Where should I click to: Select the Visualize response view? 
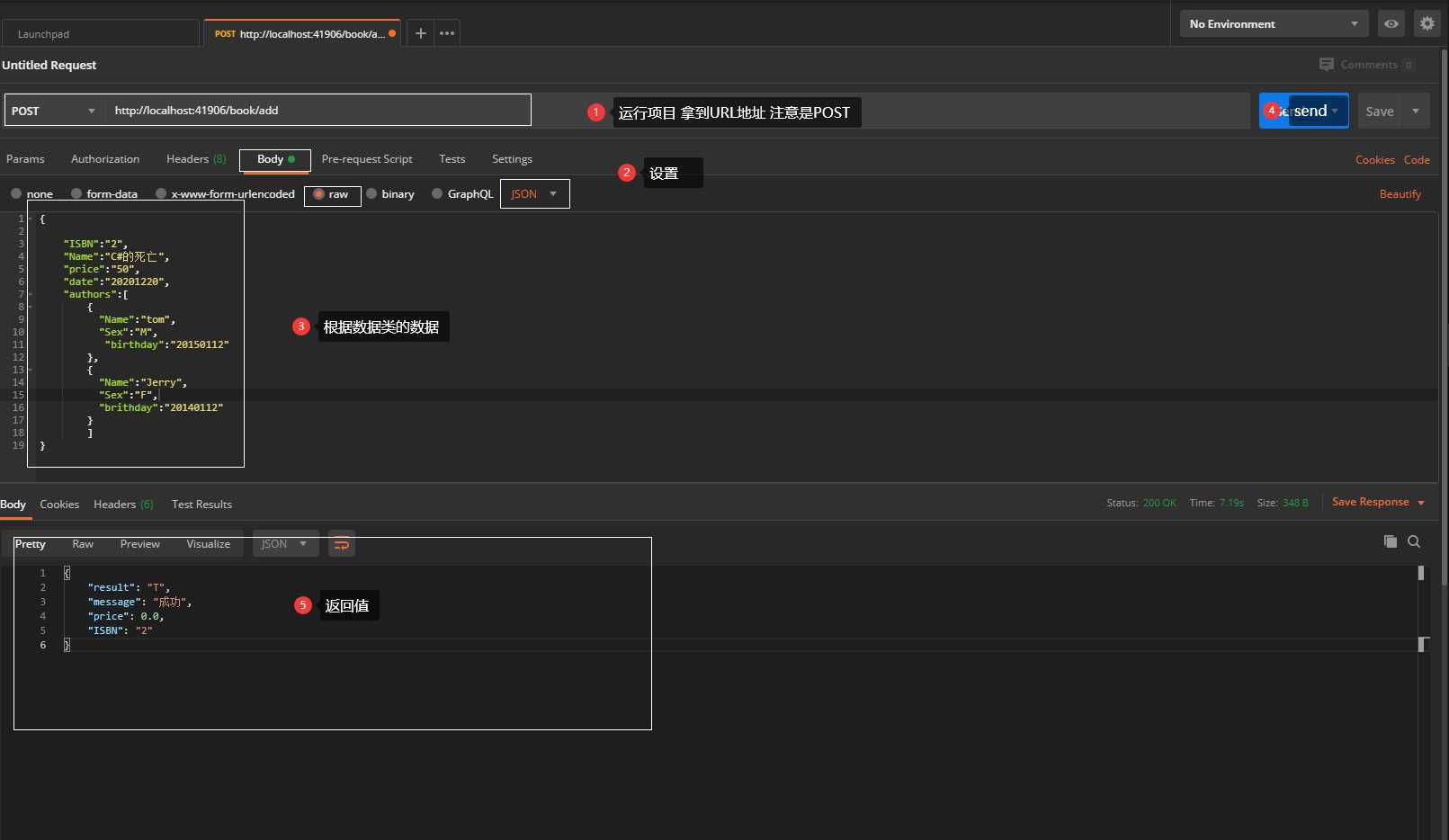[209, 544]
